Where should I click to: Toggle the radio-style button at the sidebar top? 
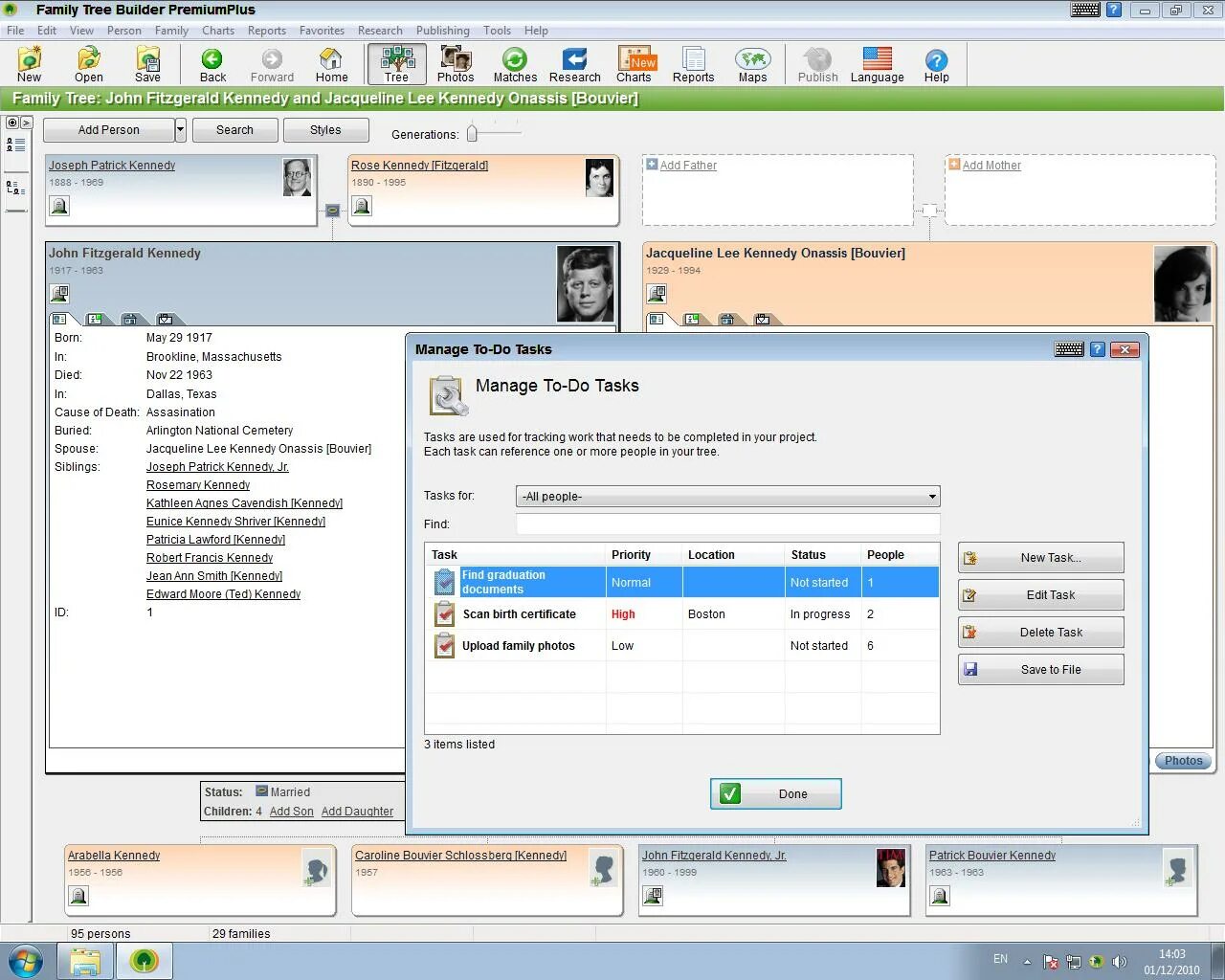[x=12, y=122]
